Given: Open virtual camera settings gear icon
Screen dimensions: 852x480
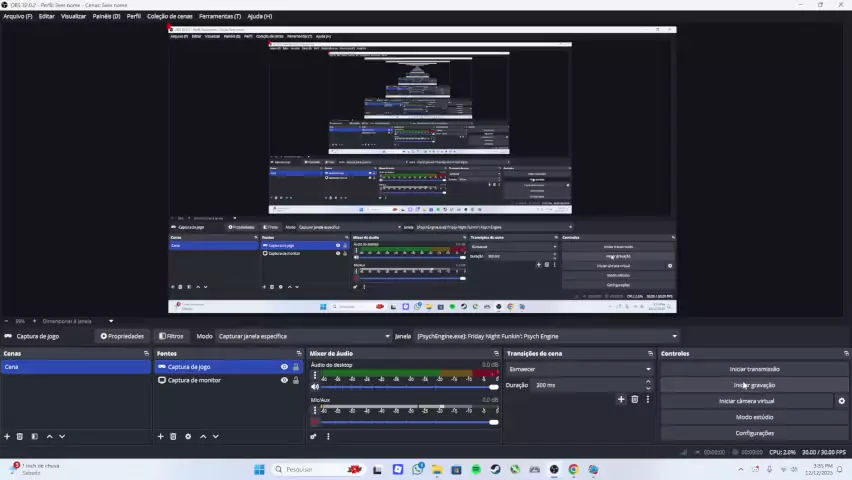Looking at the screenshot, I should click(x=841, y=401).
